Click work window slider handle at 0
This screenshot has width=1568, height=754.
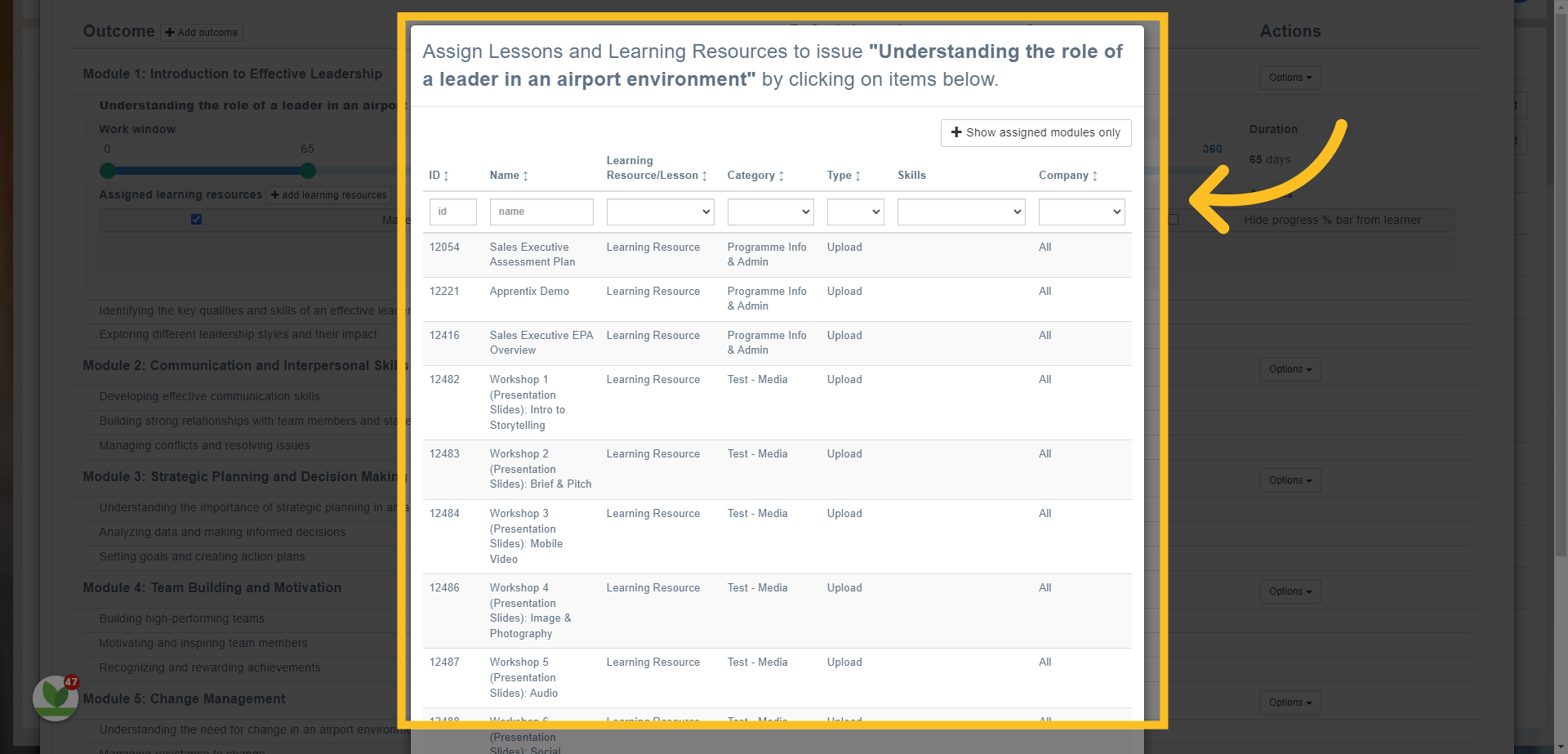[x=107, y=171]
